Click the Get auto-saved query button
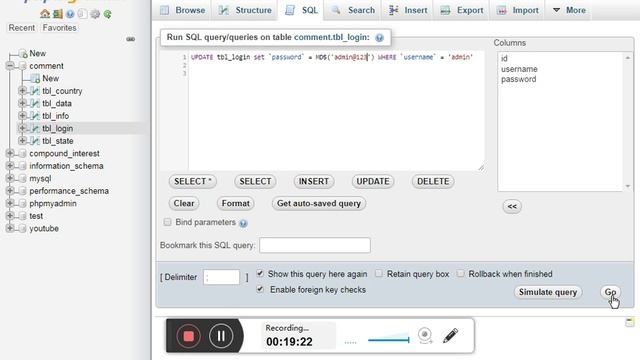The width and height of the screenshot is (640, 360). click(319, 203)
